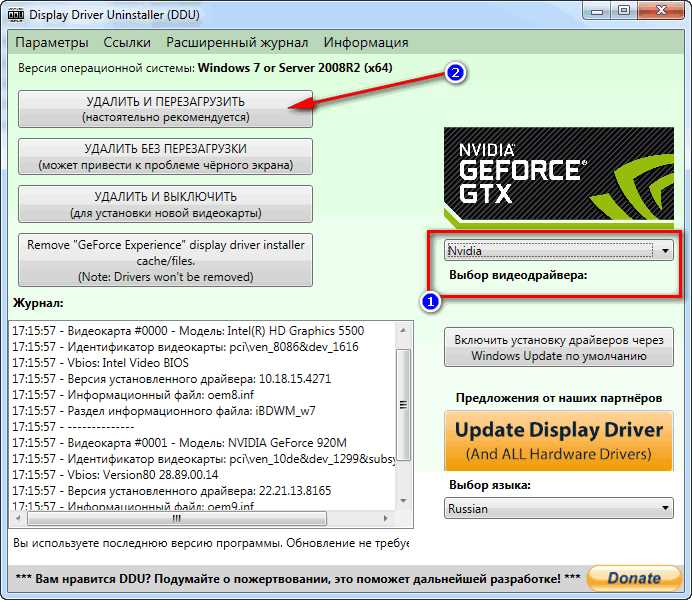Image resolution: width=692 pixels, height=600 pixels.
Task: Click log scrollbar down arrow
Action: (403, 501)
